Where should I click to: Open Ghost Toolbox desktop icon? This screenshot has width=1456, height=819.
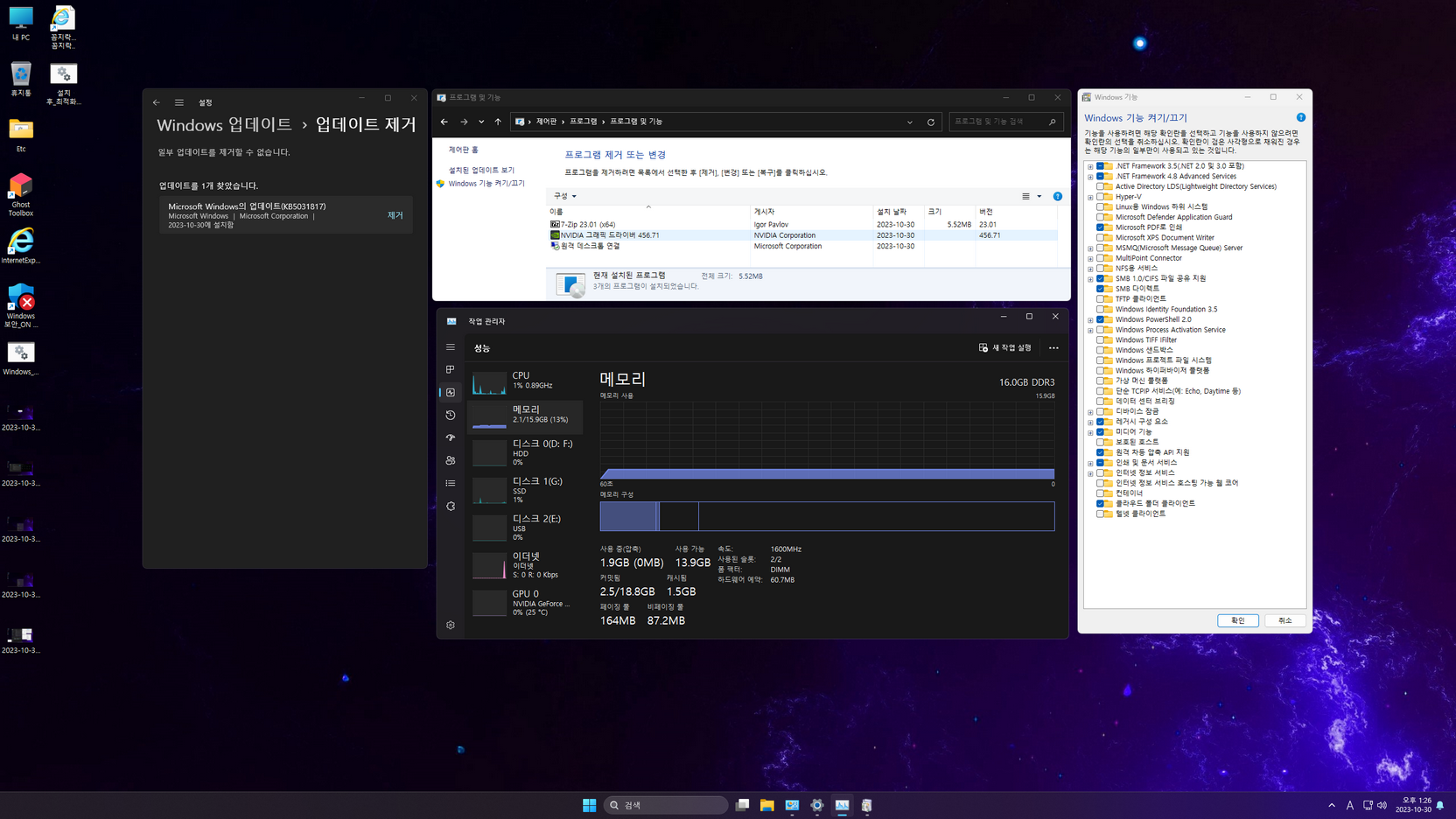21,194
